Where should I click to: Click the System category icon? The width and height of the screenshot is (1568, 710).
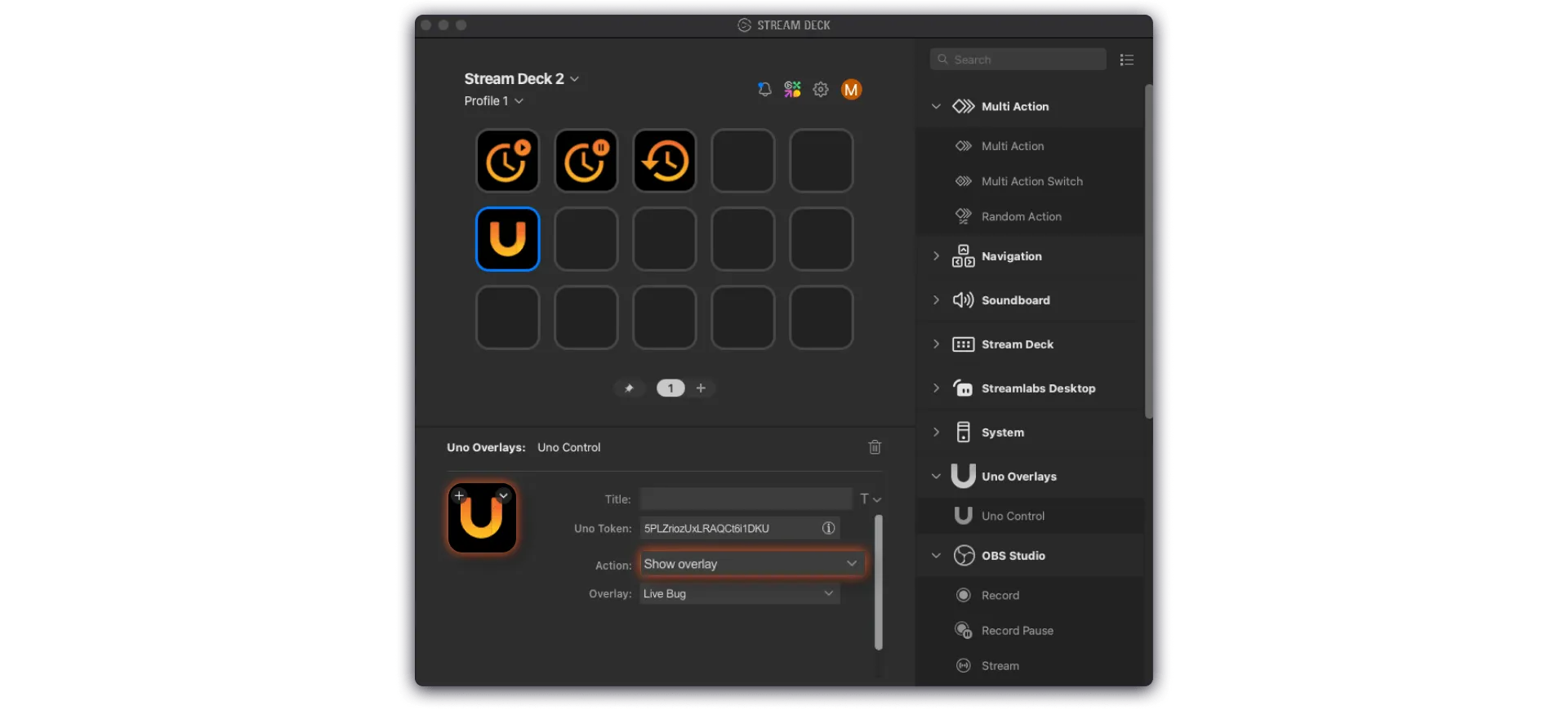[964, 433]
